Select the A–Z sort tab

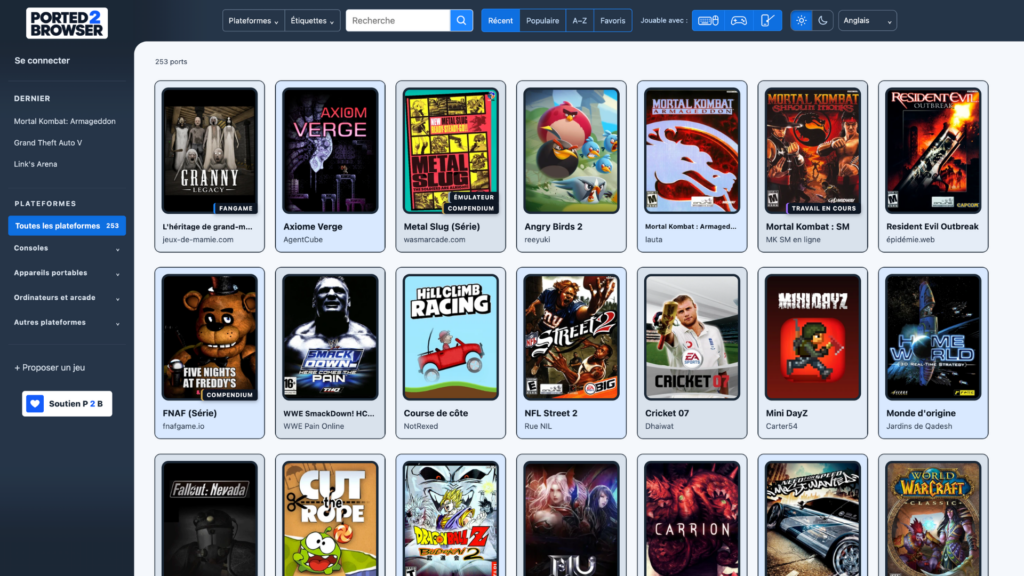click(x=579, y=20)
